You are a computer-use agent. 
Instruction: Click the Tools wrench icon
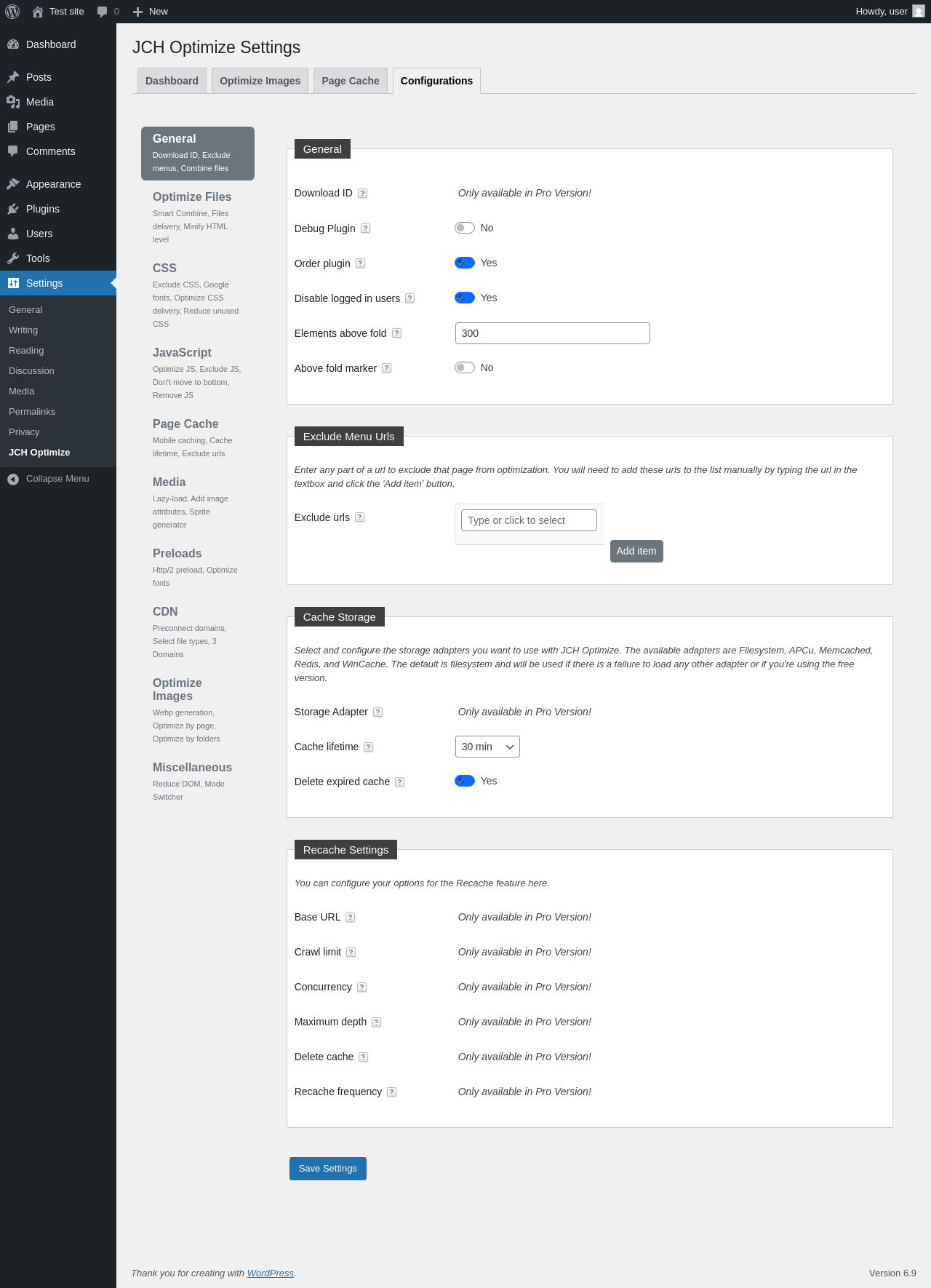[x=13, y=258]
